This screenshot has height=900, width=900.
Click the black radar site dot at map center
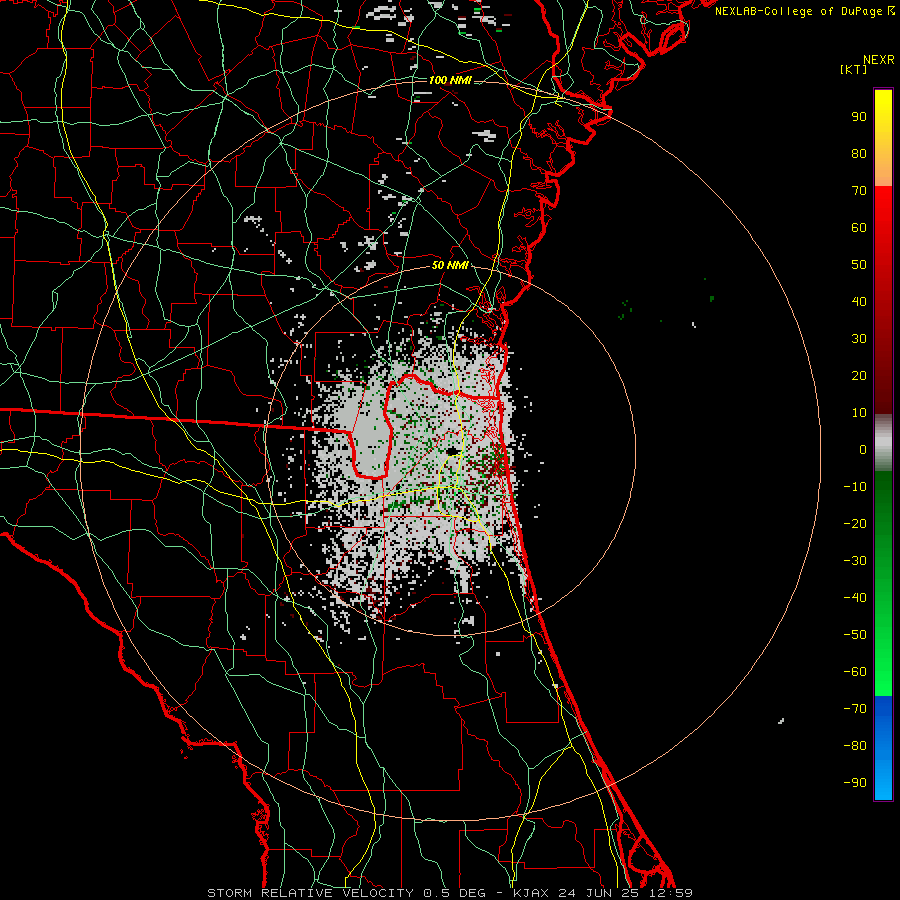point(453,452)
